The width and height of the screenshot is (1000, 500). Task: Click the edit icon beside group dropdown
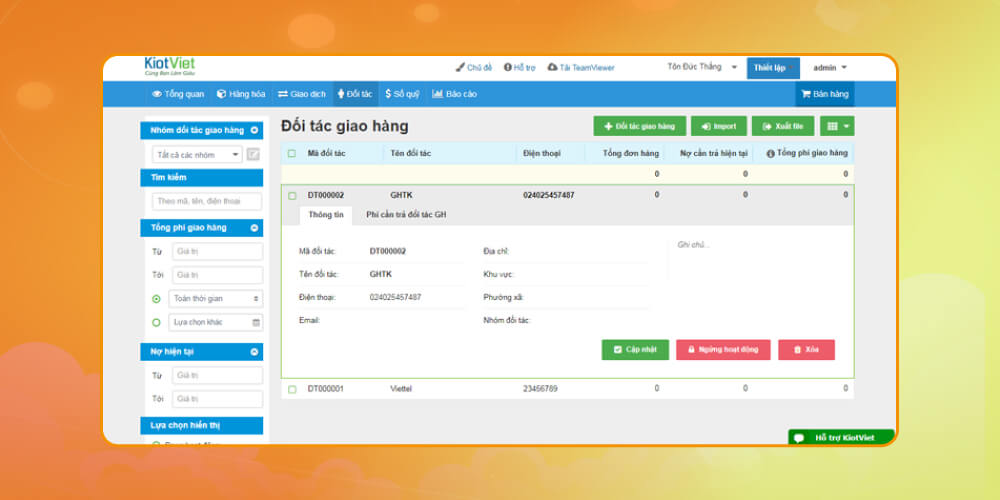click(x=254, y=154)
